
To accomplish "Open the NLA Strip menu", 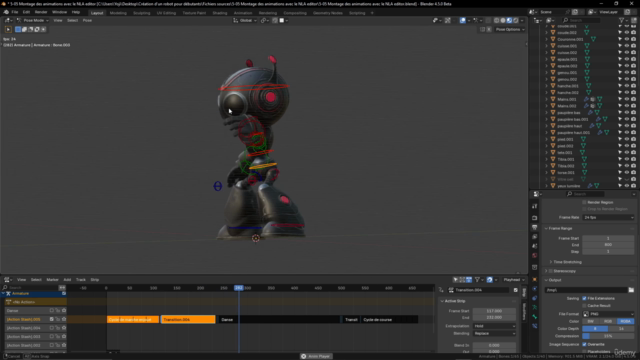I will pos(95,280).
